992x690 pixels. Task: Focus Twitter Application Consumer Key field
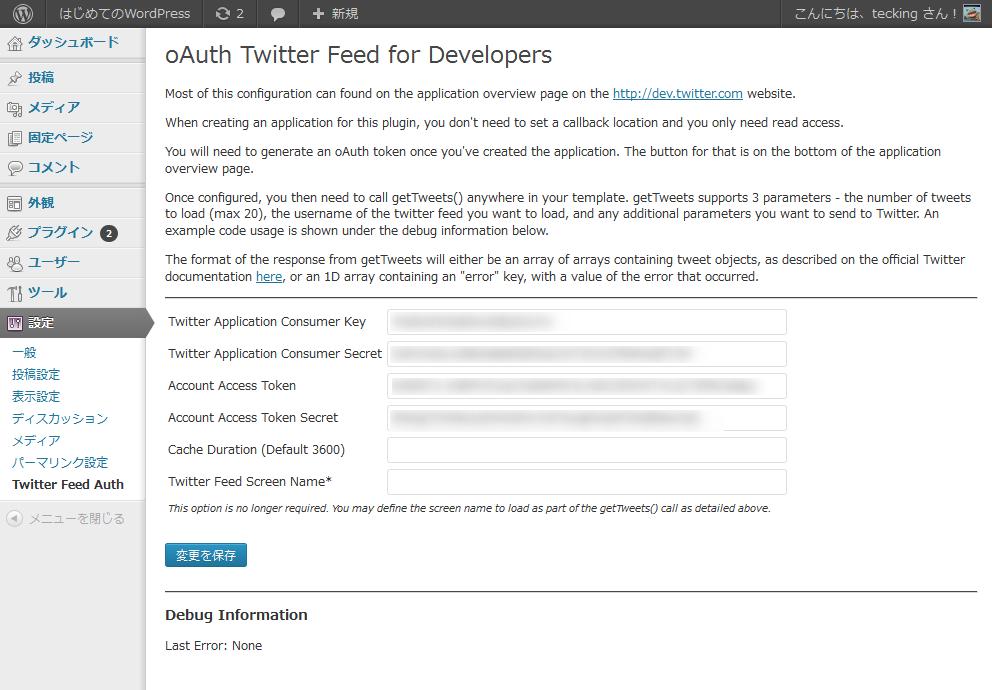pyautogui.click(x=586, y=322)
